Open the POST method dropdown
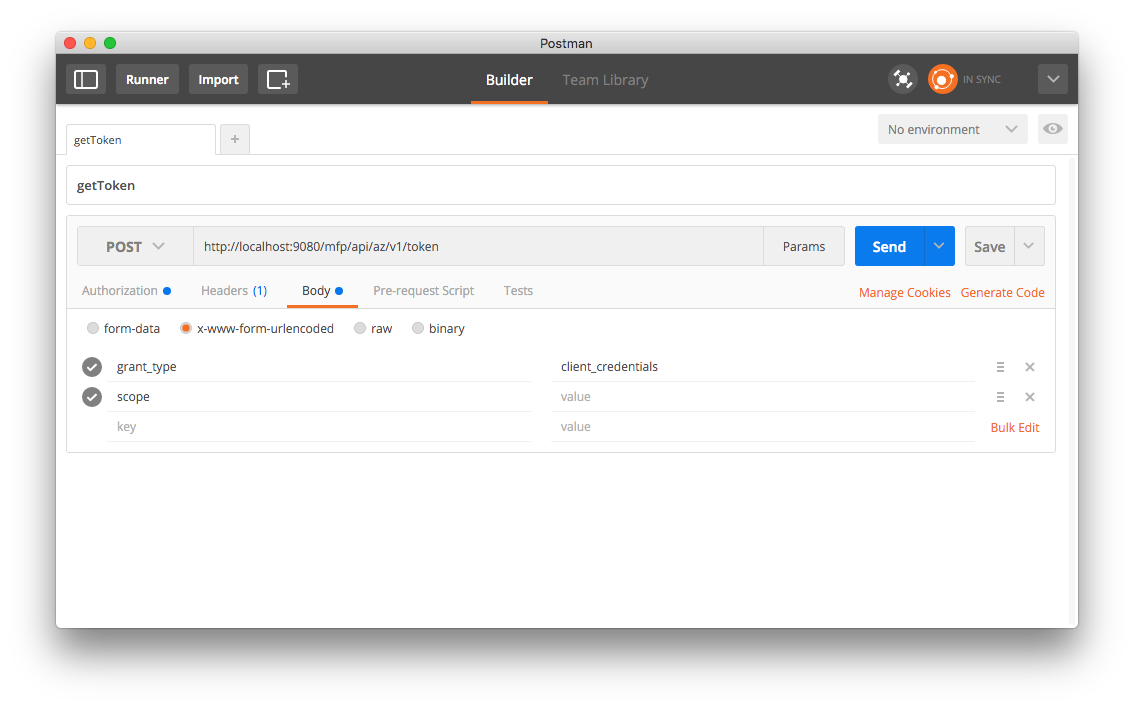 tap(135, 247)
